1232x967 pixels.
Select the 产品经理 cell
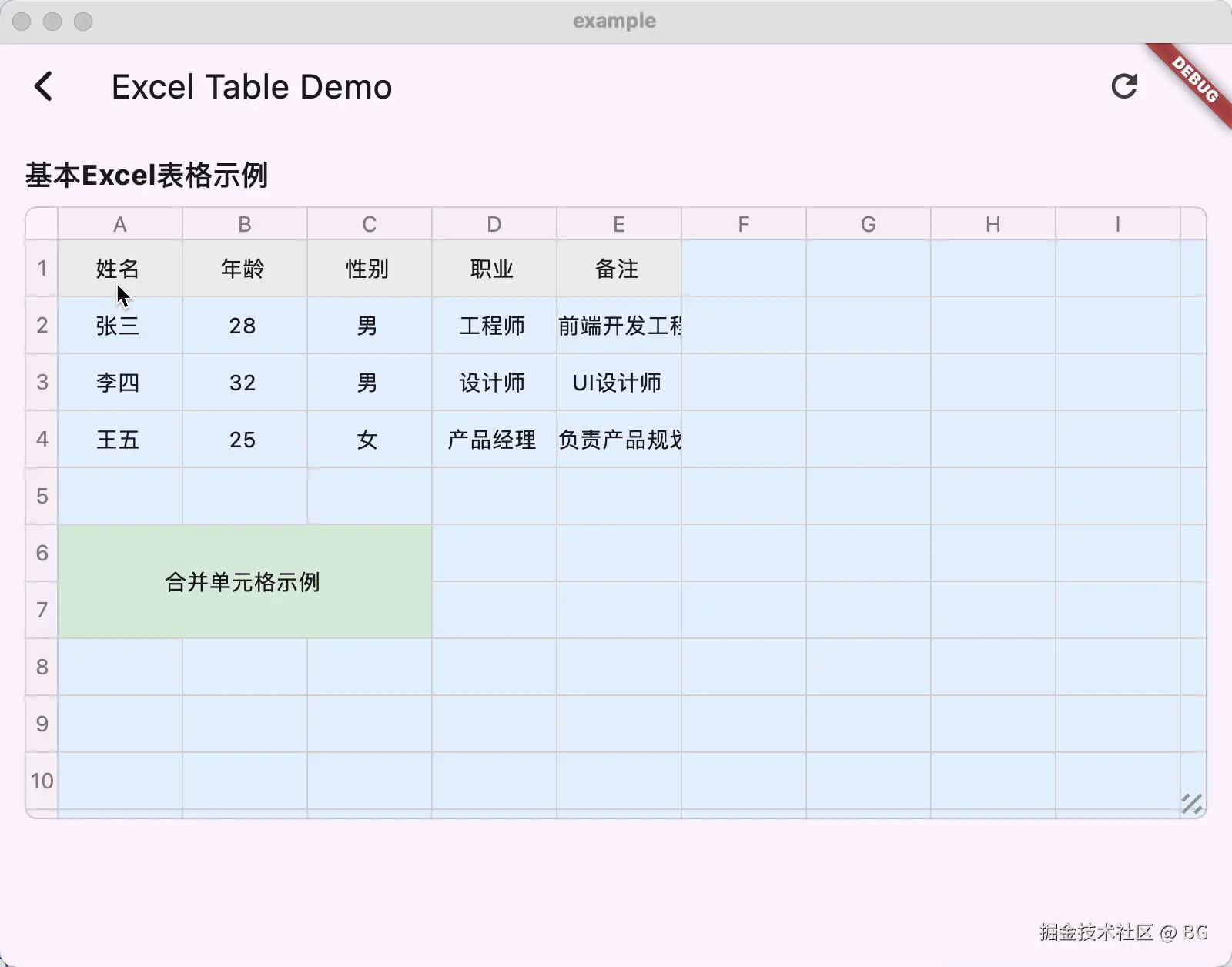pyautogui.click(x=494, y=439)
